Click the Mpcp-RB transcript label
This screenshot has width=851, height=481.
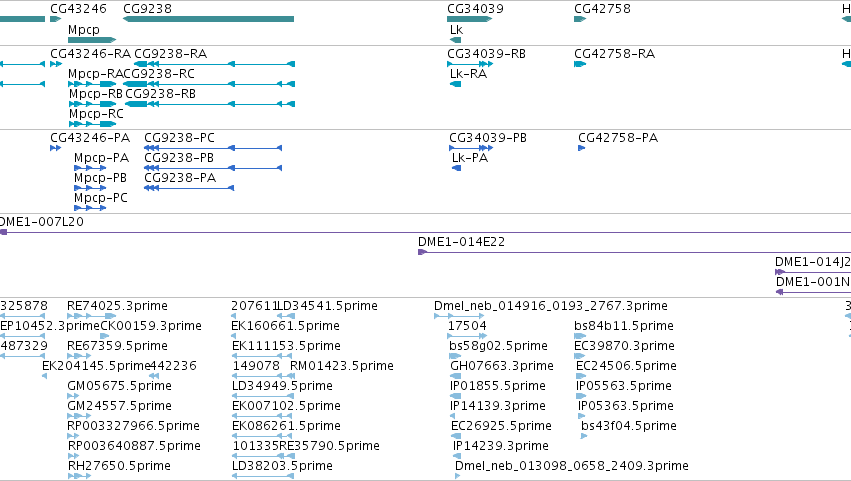96,94
